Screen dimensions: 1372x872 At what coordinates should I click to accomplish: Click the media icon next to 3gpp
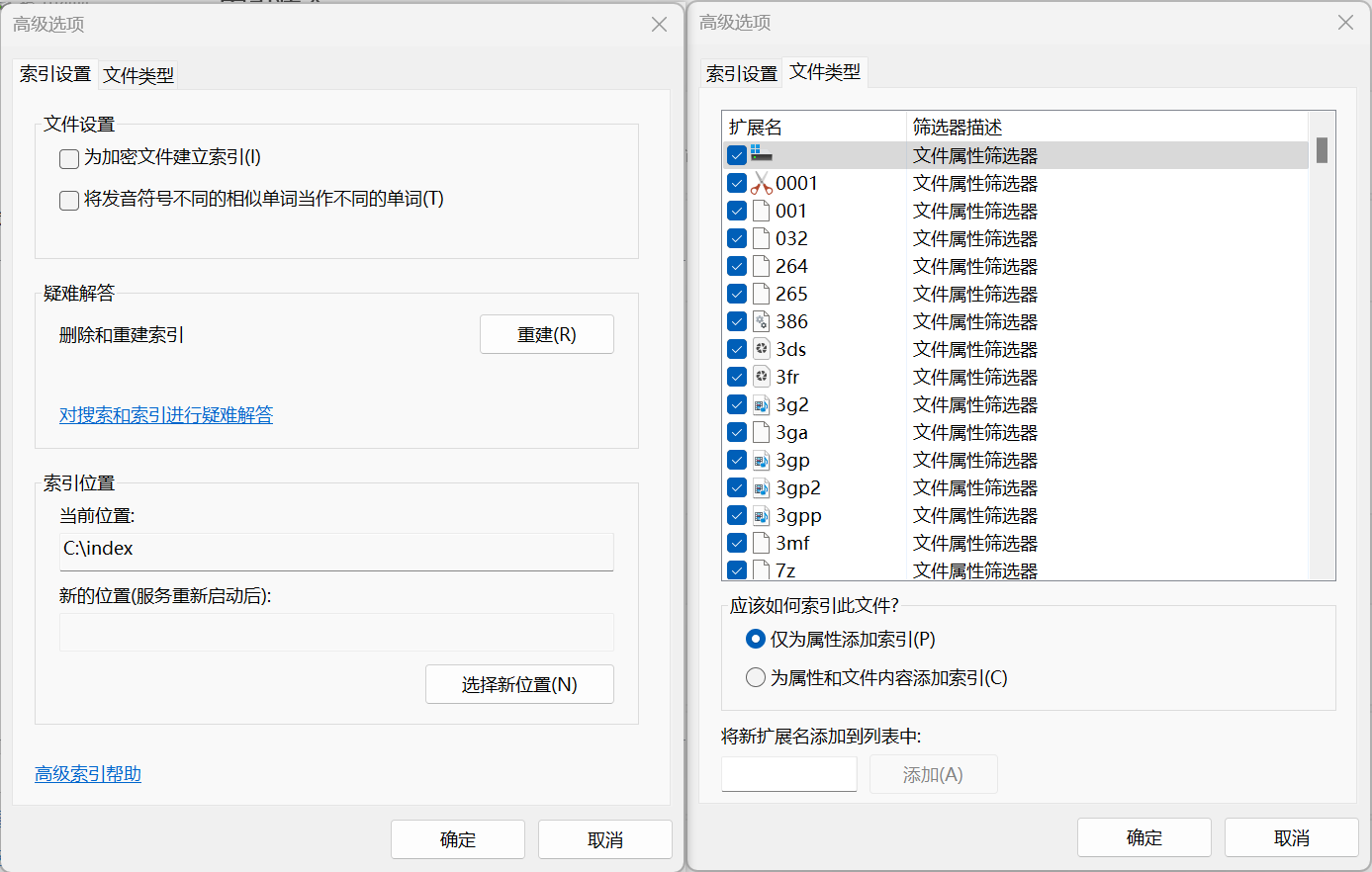pos(761,515)
